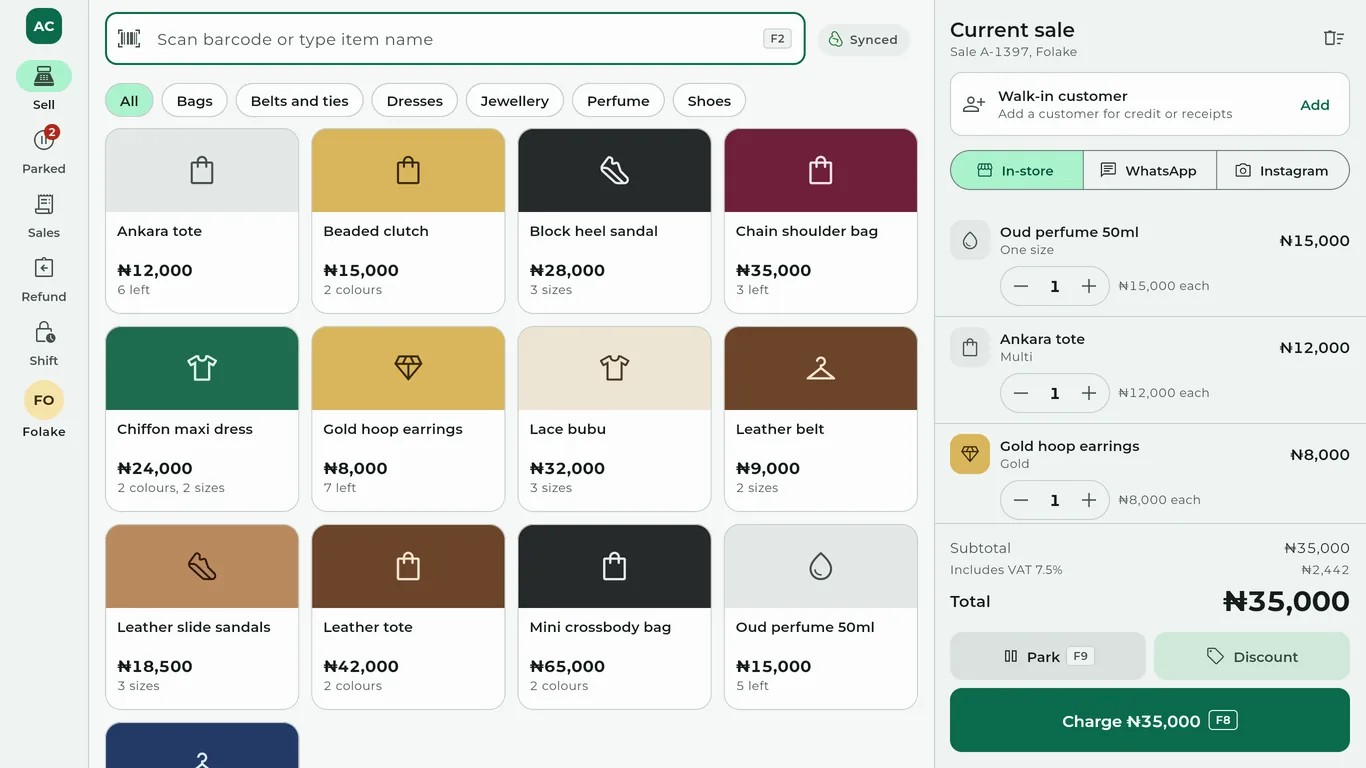This screenshot has height=768, width=1366.
Task: Click the Synced status indicator
Action: 863,40
